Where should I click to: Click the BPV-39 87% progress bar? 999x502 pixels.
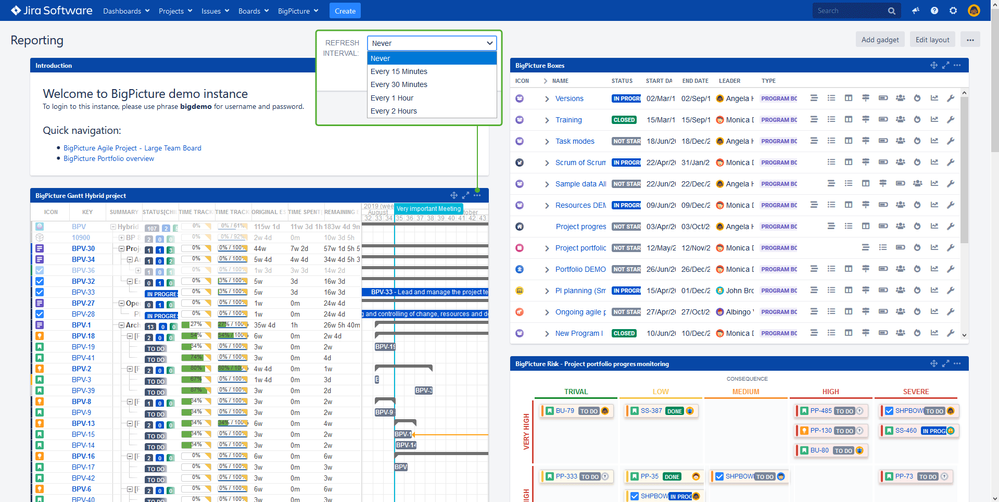[x=196, y=391]
